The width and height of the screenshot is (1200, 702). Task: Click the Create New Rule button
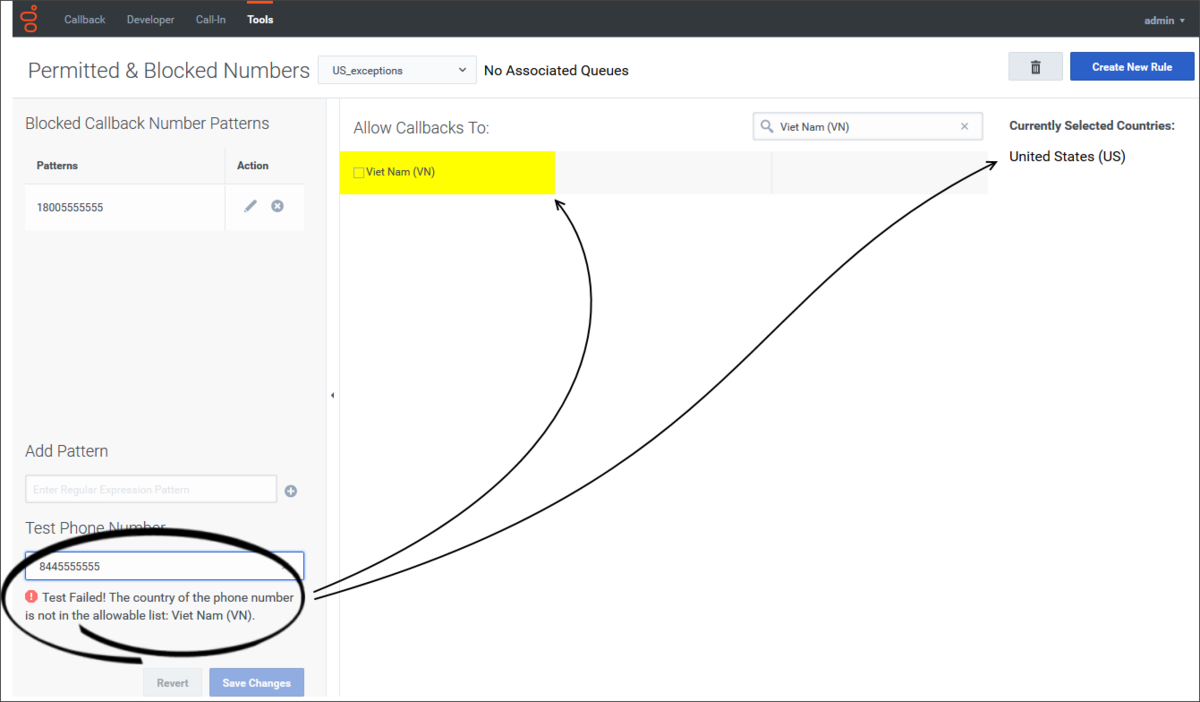pos(1132,67)
